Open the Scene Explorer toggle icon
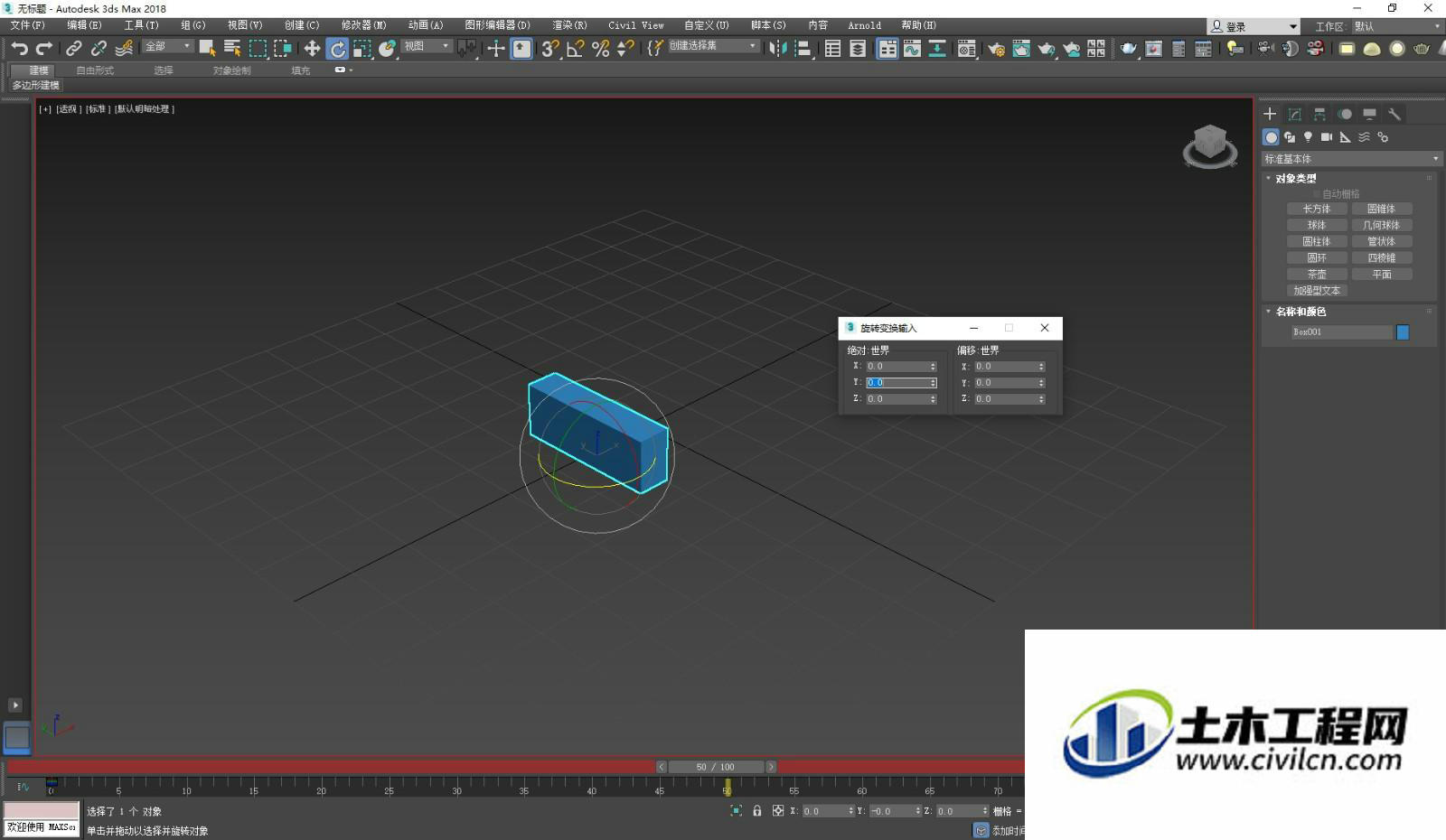The height and width of the screenshot is (840, 1446). tap(832, 48)
